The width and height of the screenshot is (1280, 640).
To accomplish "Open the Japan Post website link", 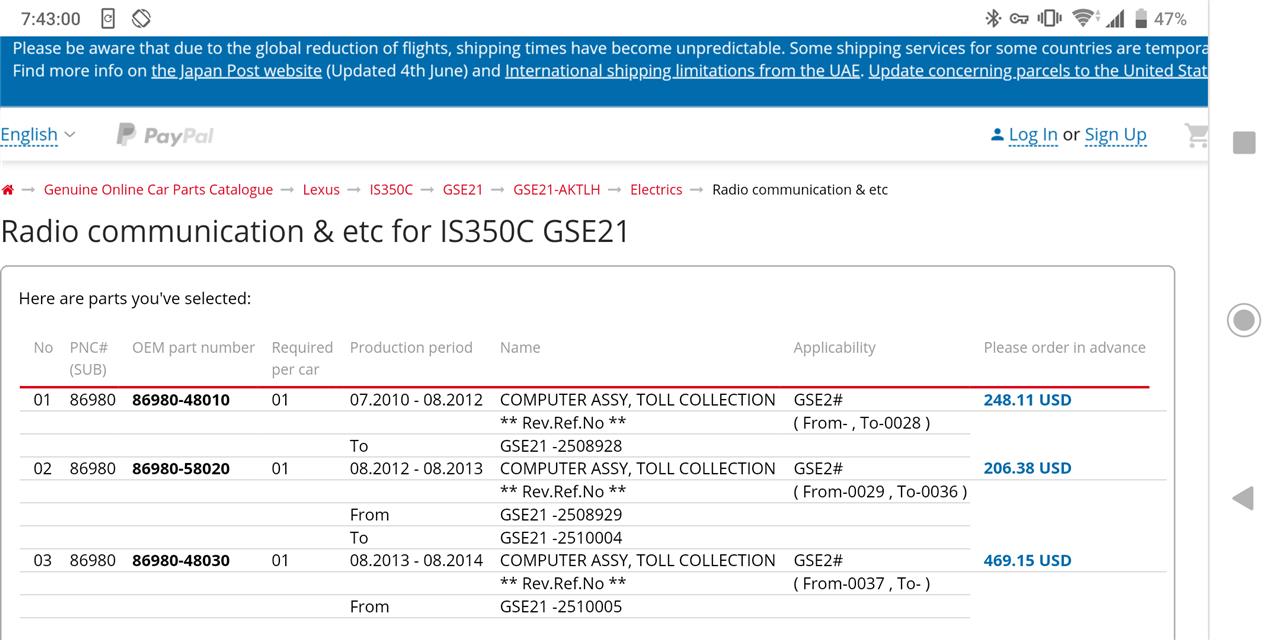I will [236, 71].
